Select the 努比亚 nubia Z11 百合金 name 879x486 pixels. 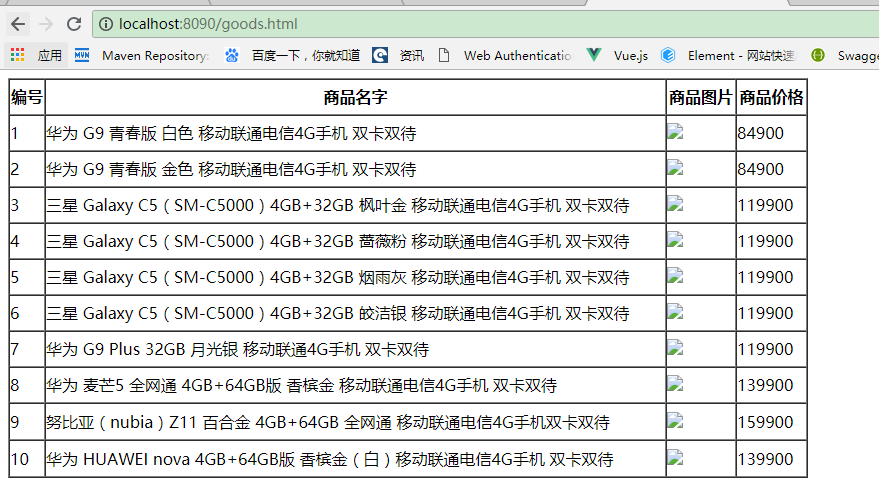click(x=328, y=422)
